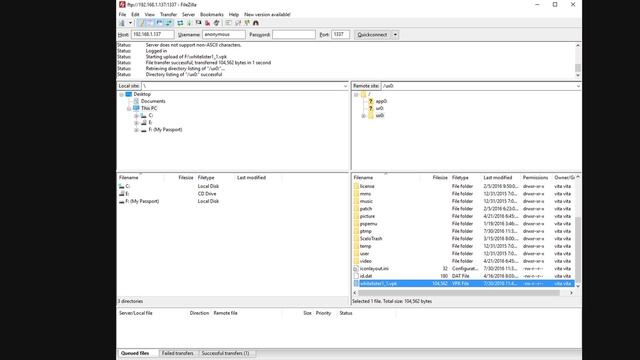This screenshot has height=360, width=640.
Task: Open the View menu
Action: click(149, 14)
